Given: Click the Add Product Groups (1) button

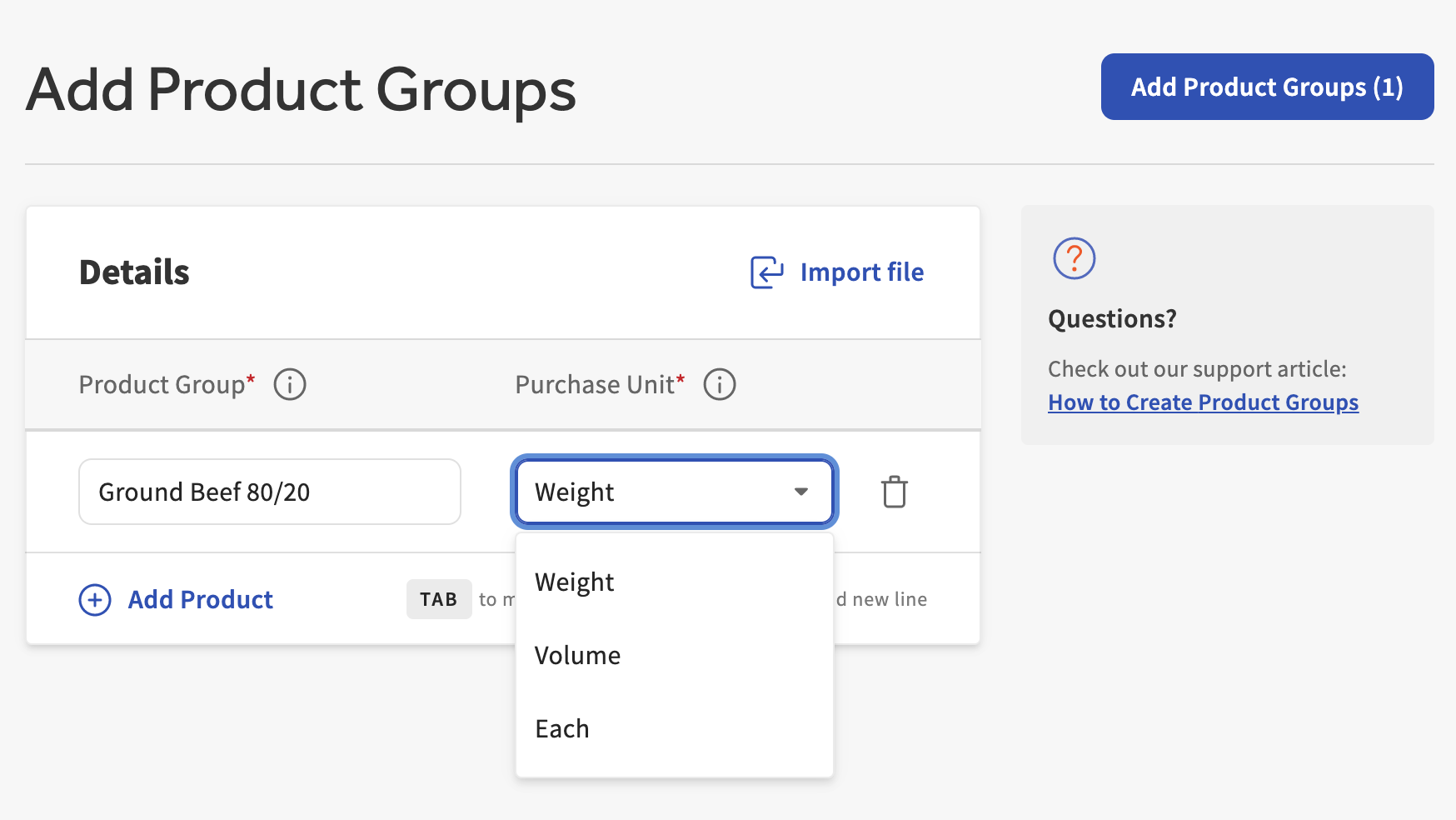Looking at the screenshot, I should click(1266, 86).
